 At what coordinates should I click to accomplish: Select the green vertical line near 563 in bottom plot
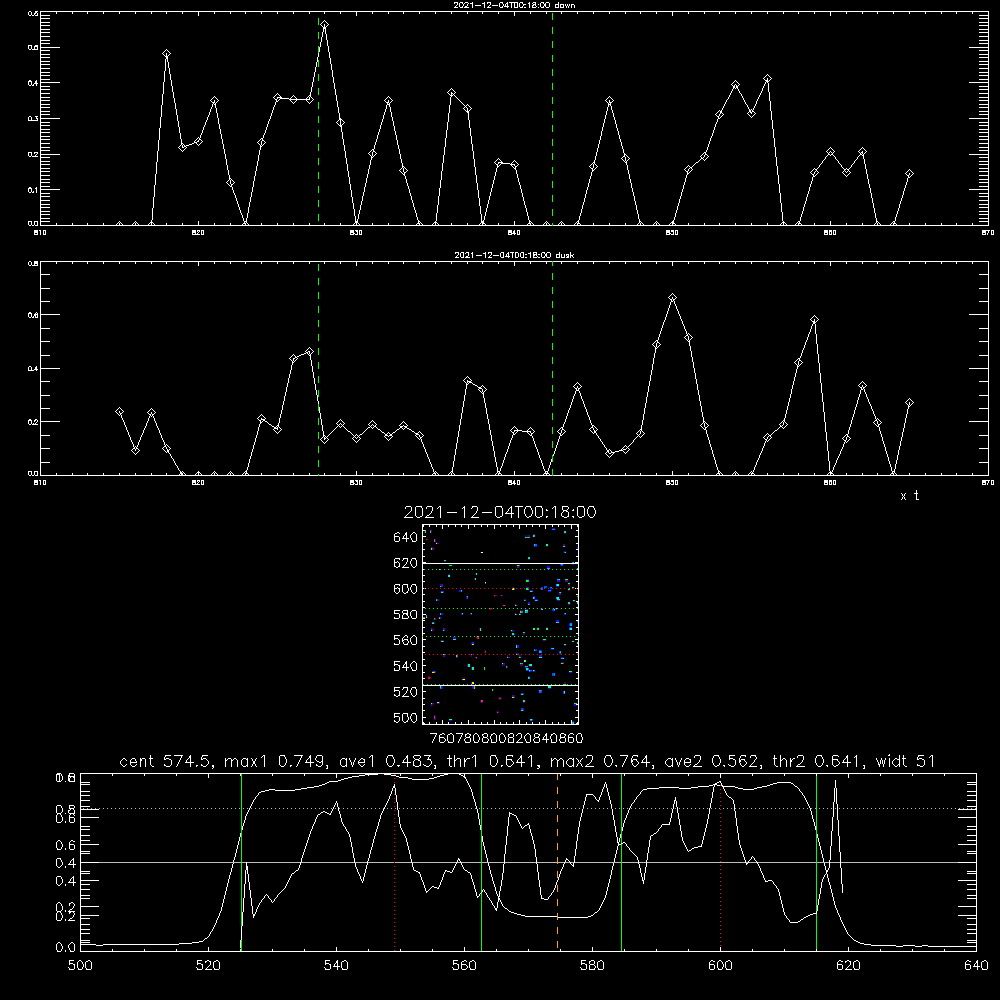click(482, 862)
